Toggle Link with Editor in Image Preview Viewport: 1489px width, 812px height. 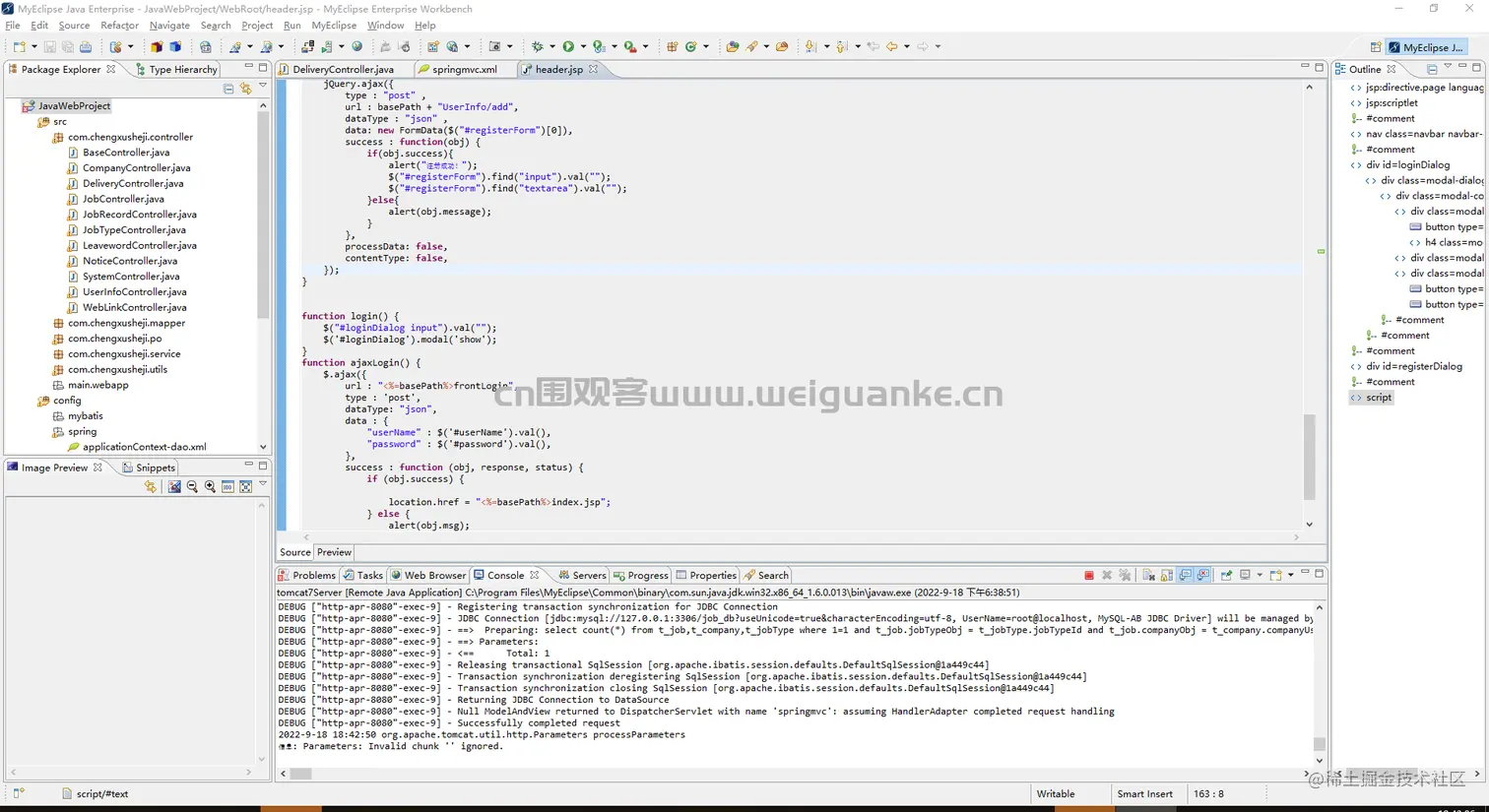click(x=150, y=486)
